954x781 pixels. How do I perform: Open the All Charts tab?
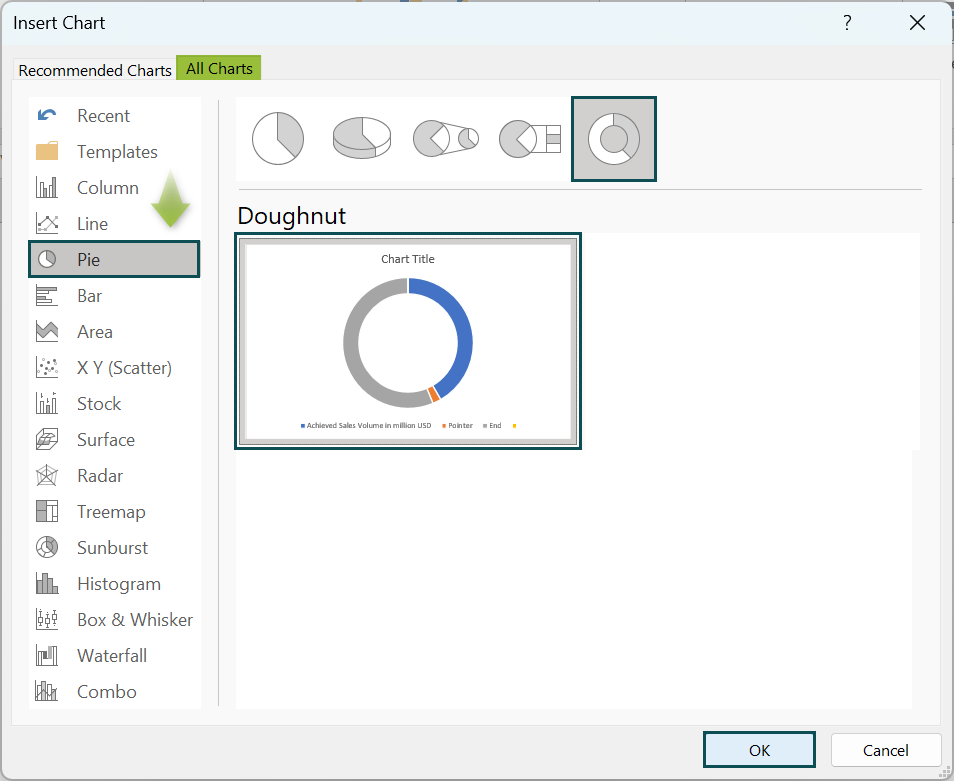[218, 68]
